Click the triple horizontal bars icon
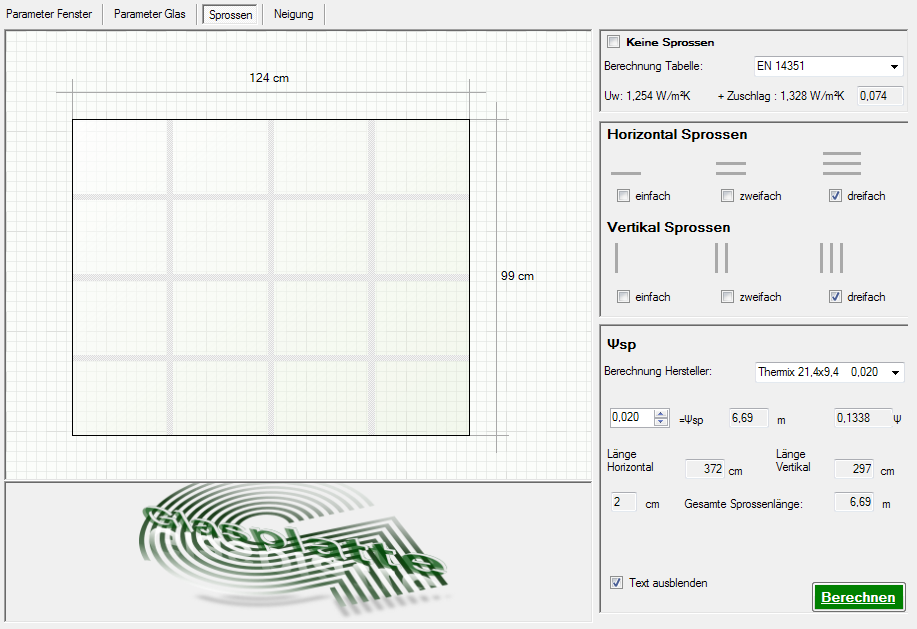Viewport: 917px width, 629px height. (841, 163)
